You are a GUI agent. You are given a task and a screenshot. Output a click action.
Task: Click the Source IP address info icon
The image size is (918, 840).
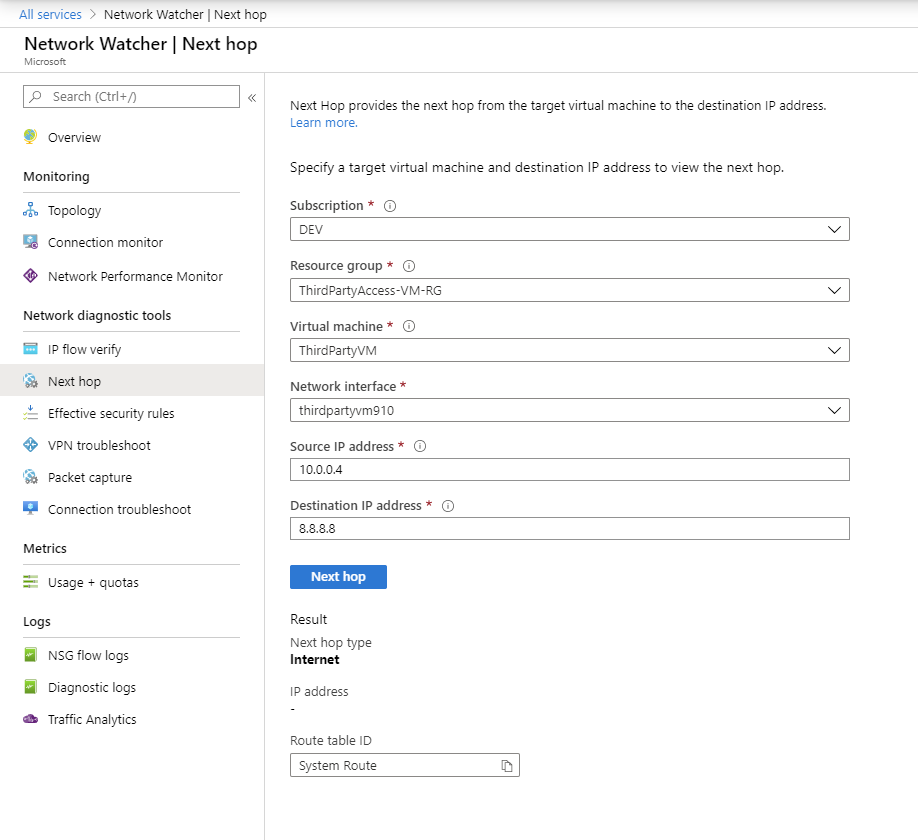[420, 447]
